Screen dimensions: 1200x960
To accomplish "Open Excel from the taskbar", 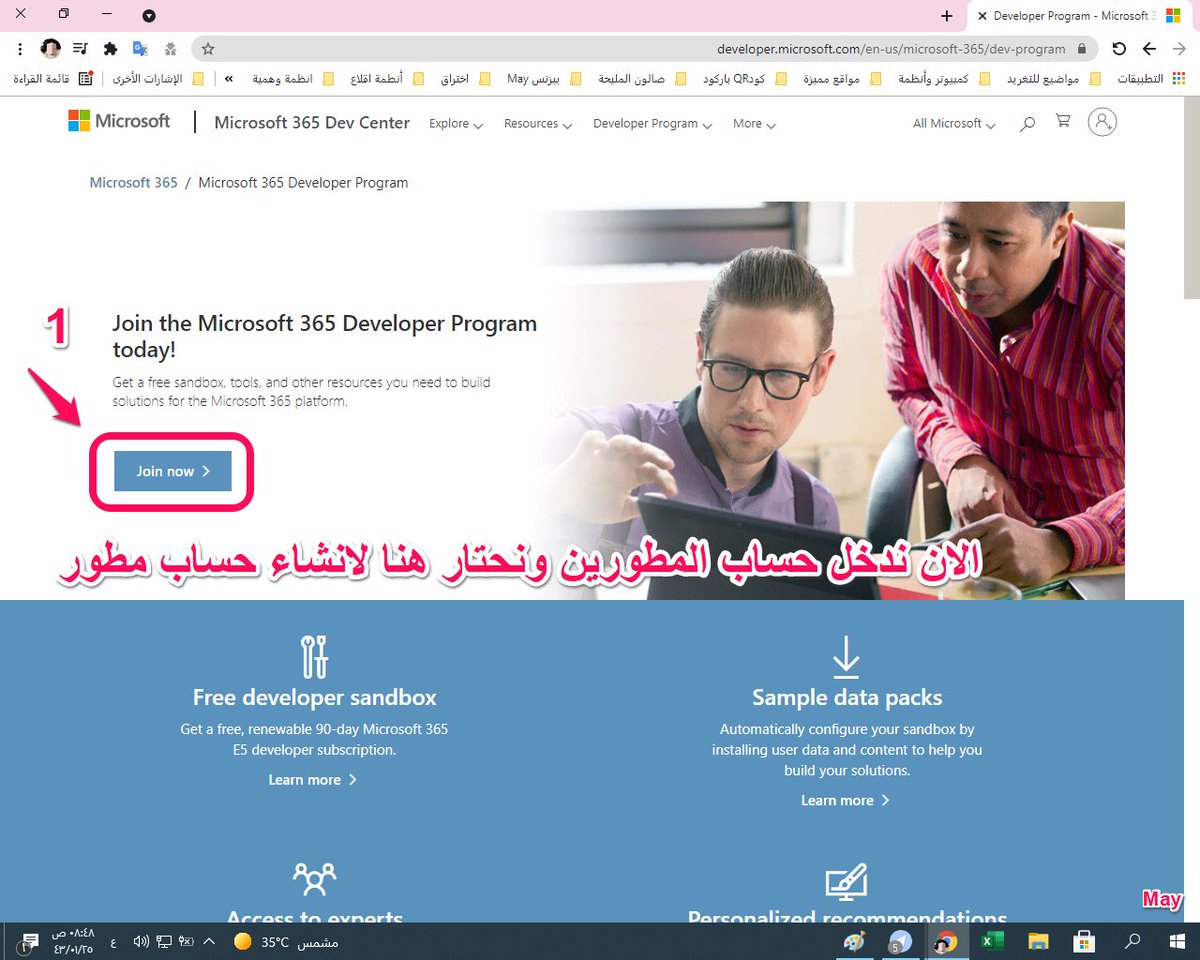I will click(x=992, y=941).
